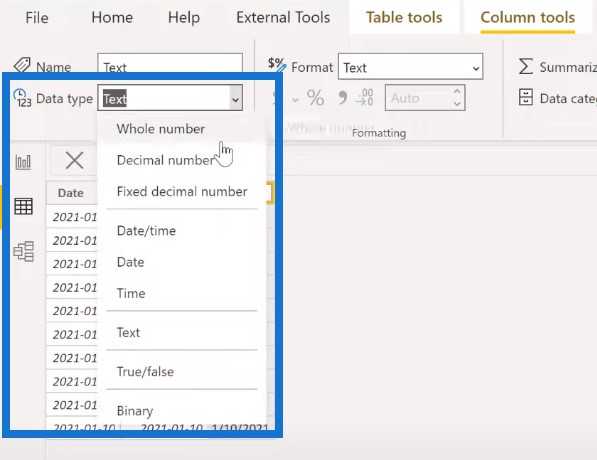The width and height of the screenshot is (597, 460).
Task: Open the Model view icon
Action: click(x=24, y=251)
